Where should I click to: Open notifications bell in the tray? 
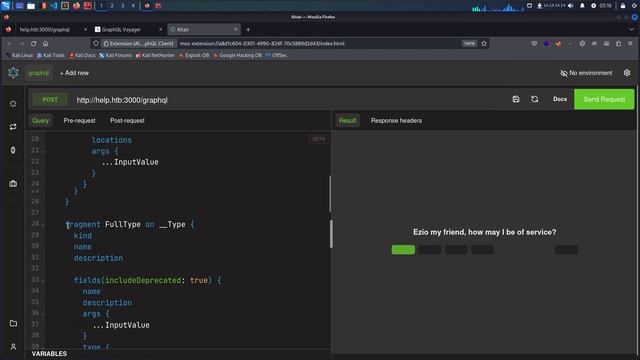(582, 6)
